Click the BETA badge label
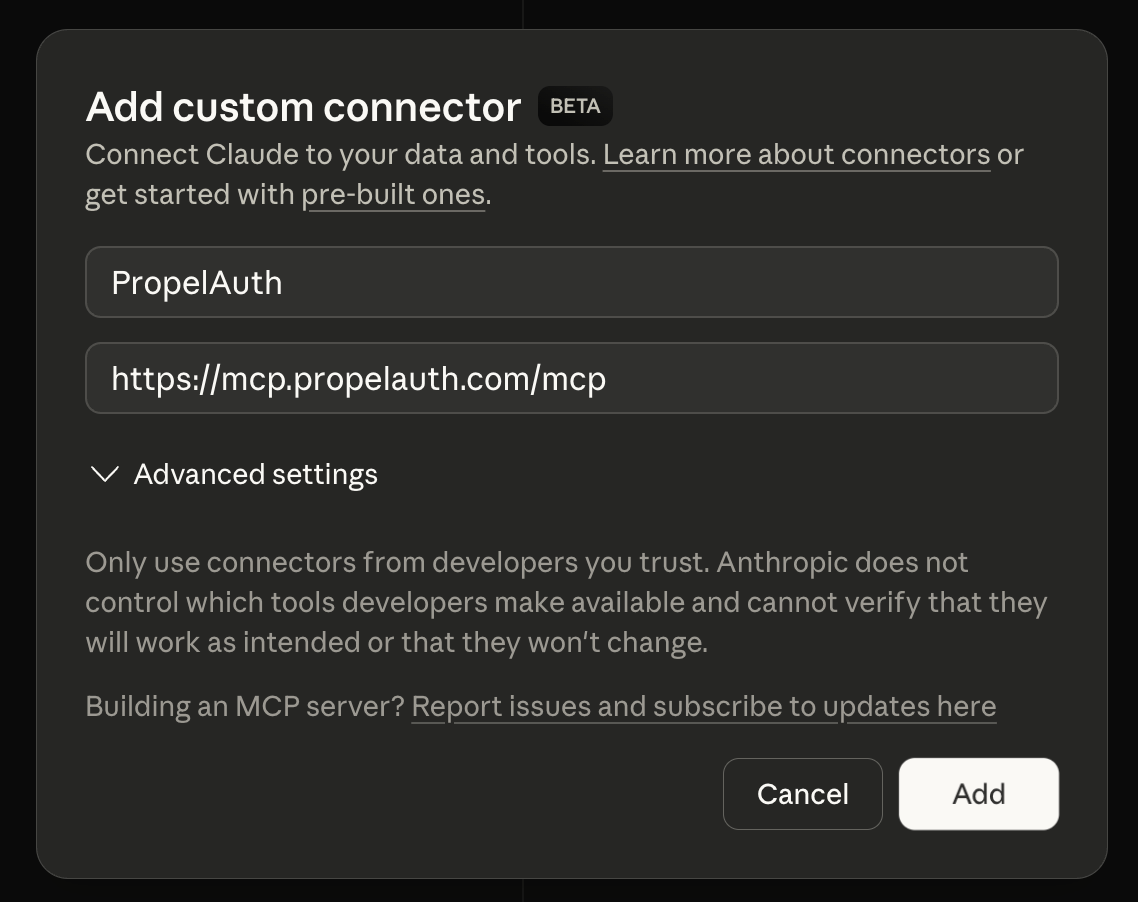 pos(574,106)
